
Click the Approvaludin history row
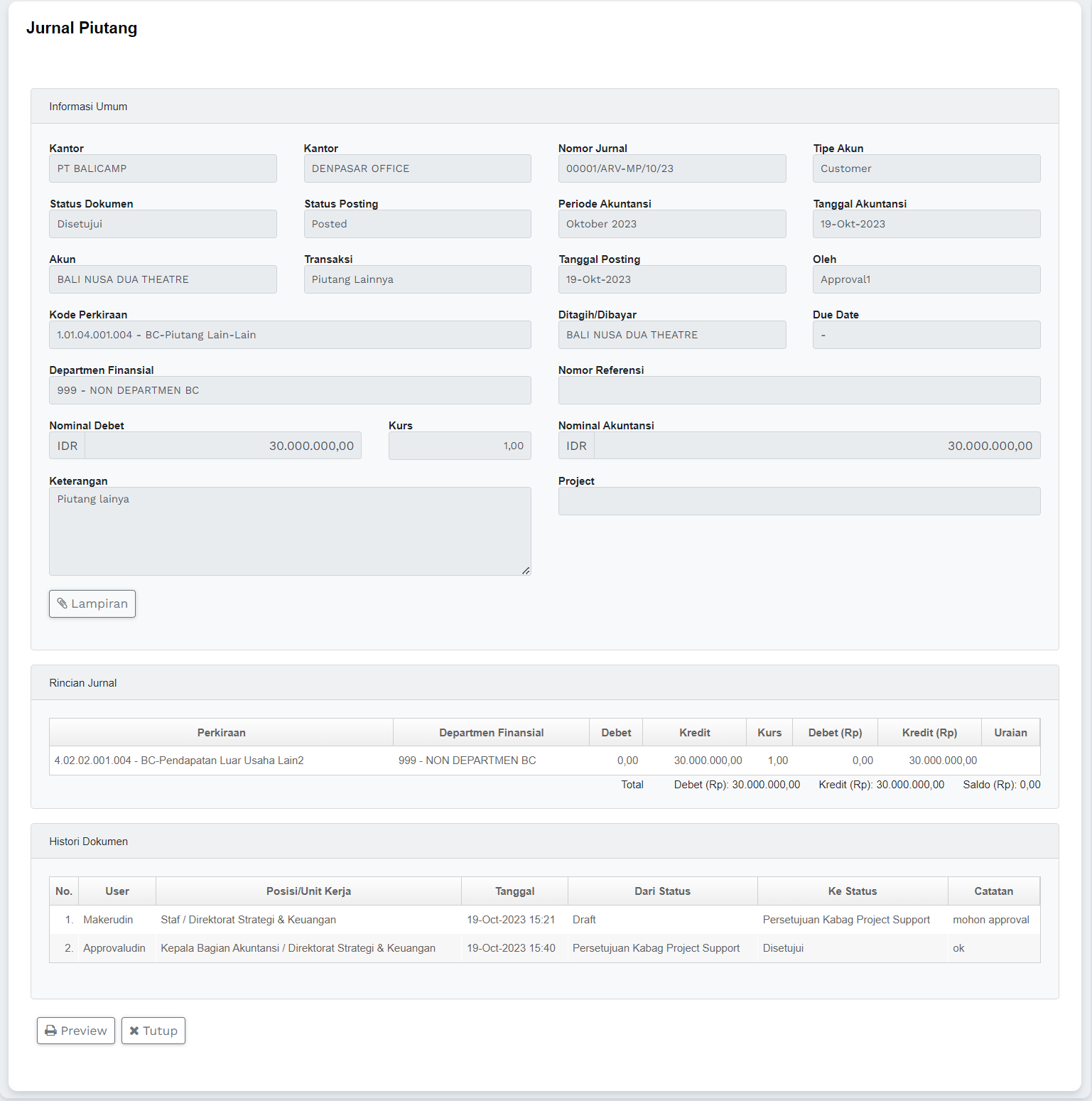114,948
